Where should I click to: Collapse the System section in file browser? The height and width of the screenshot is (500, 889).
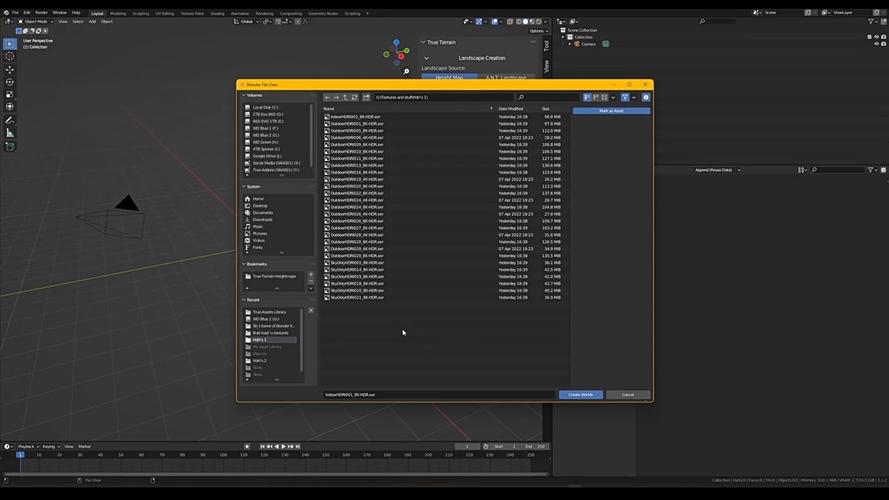(244, 187)
